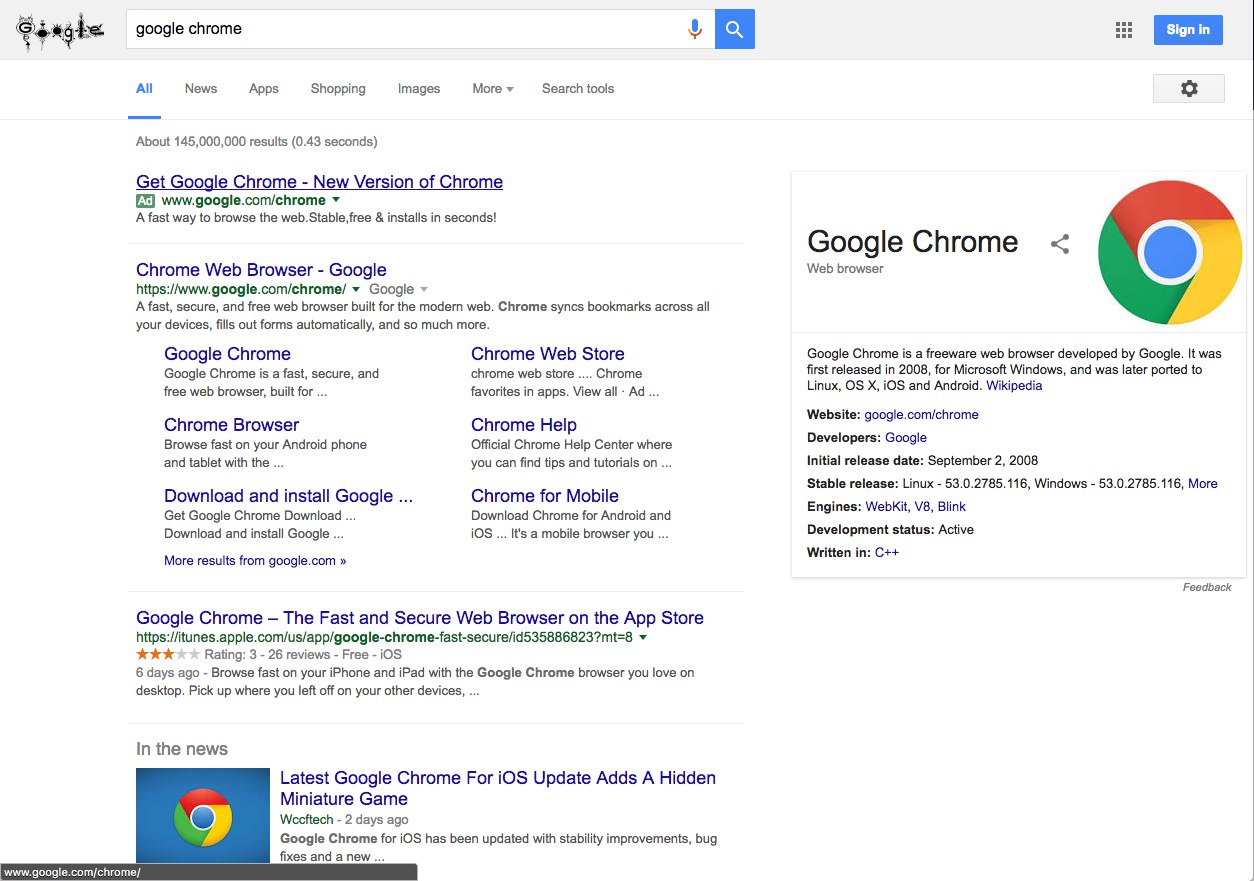Open the V8 engine link
Viewport: 1254px width, 881px height.
coord(922,506)
